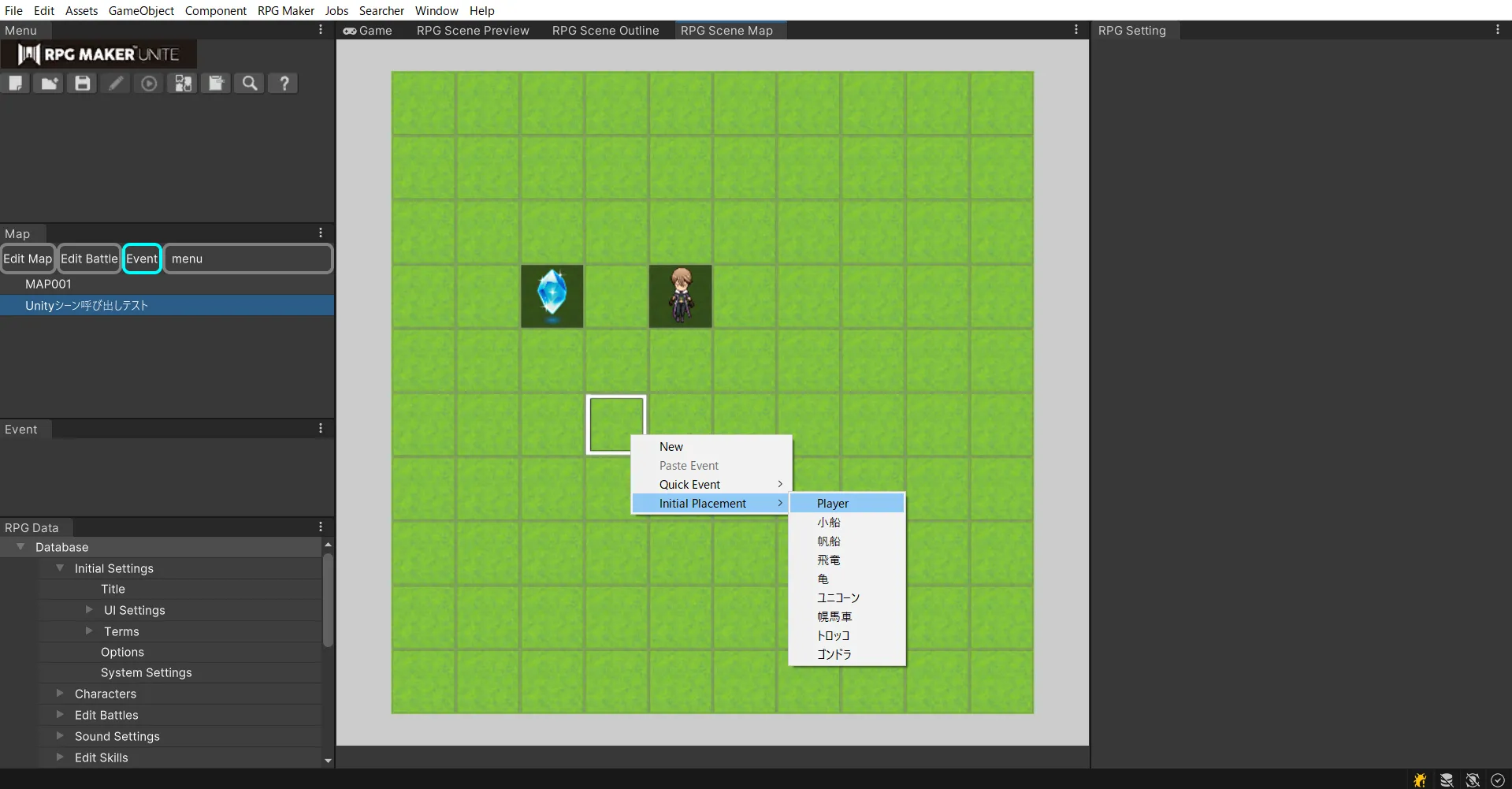This screenshot has height=789, width=1512.
Task: Click the playtest play button icon
Action: pos(149,84)
